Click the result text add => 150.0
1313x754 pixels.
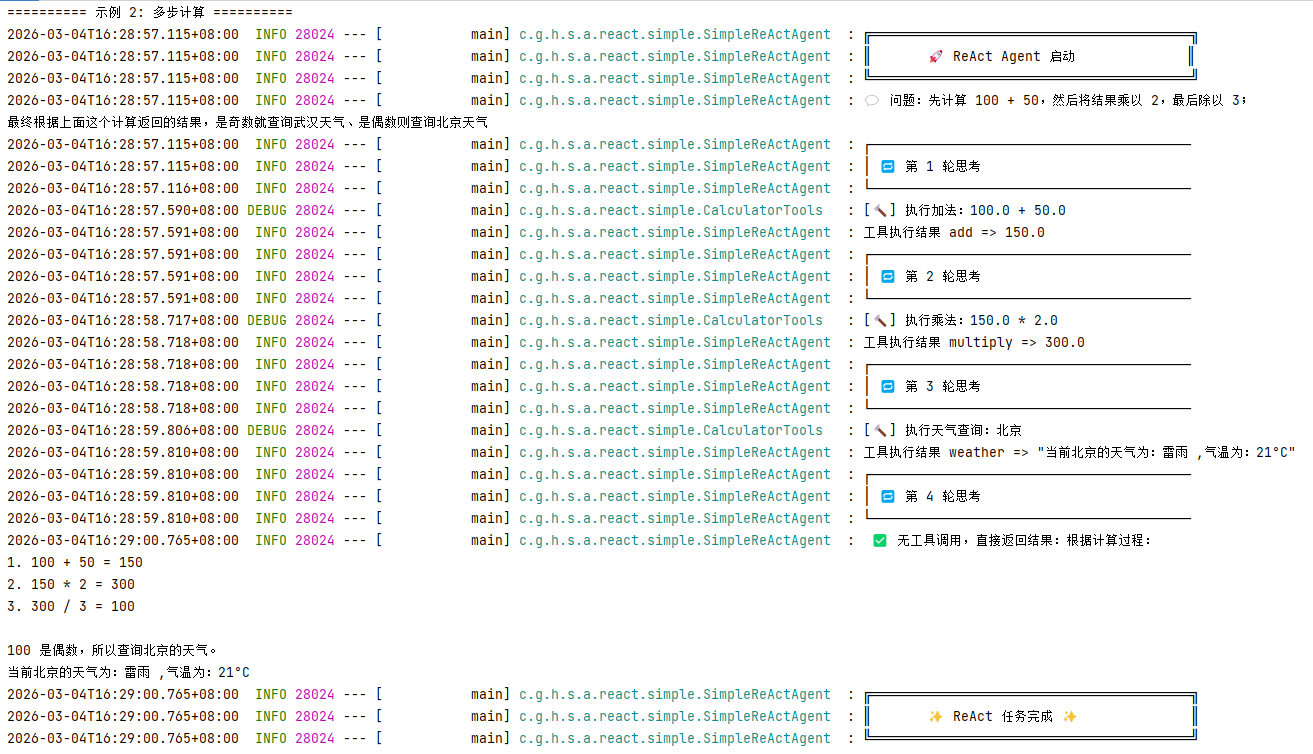pyautogui.click(x=996, y=233)
